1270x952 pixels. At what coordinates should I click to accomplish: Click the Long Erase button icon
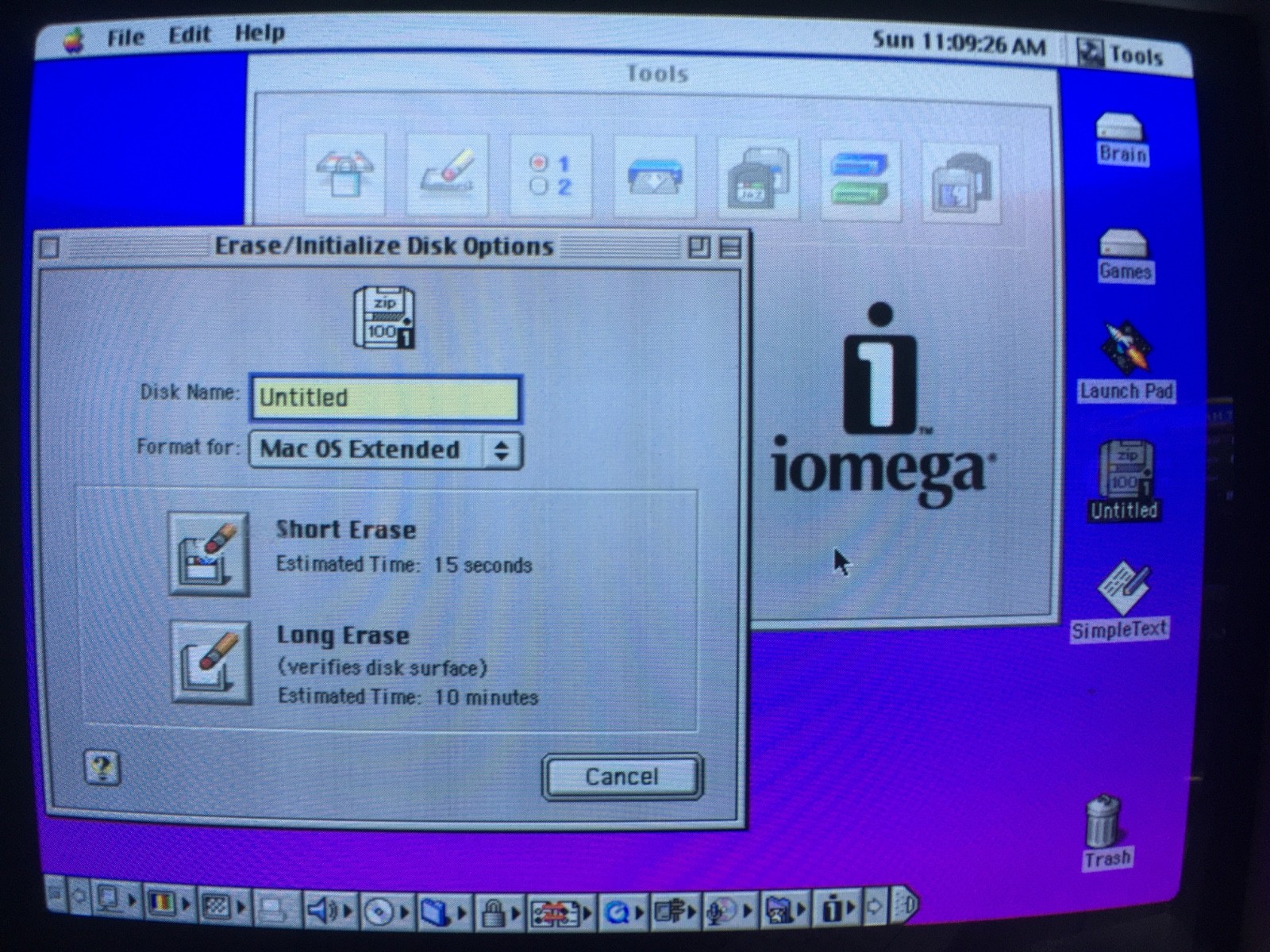211,662
